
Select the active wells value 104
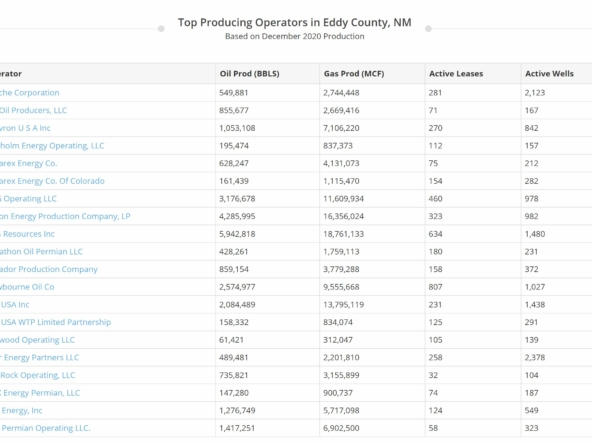(531, 375)
